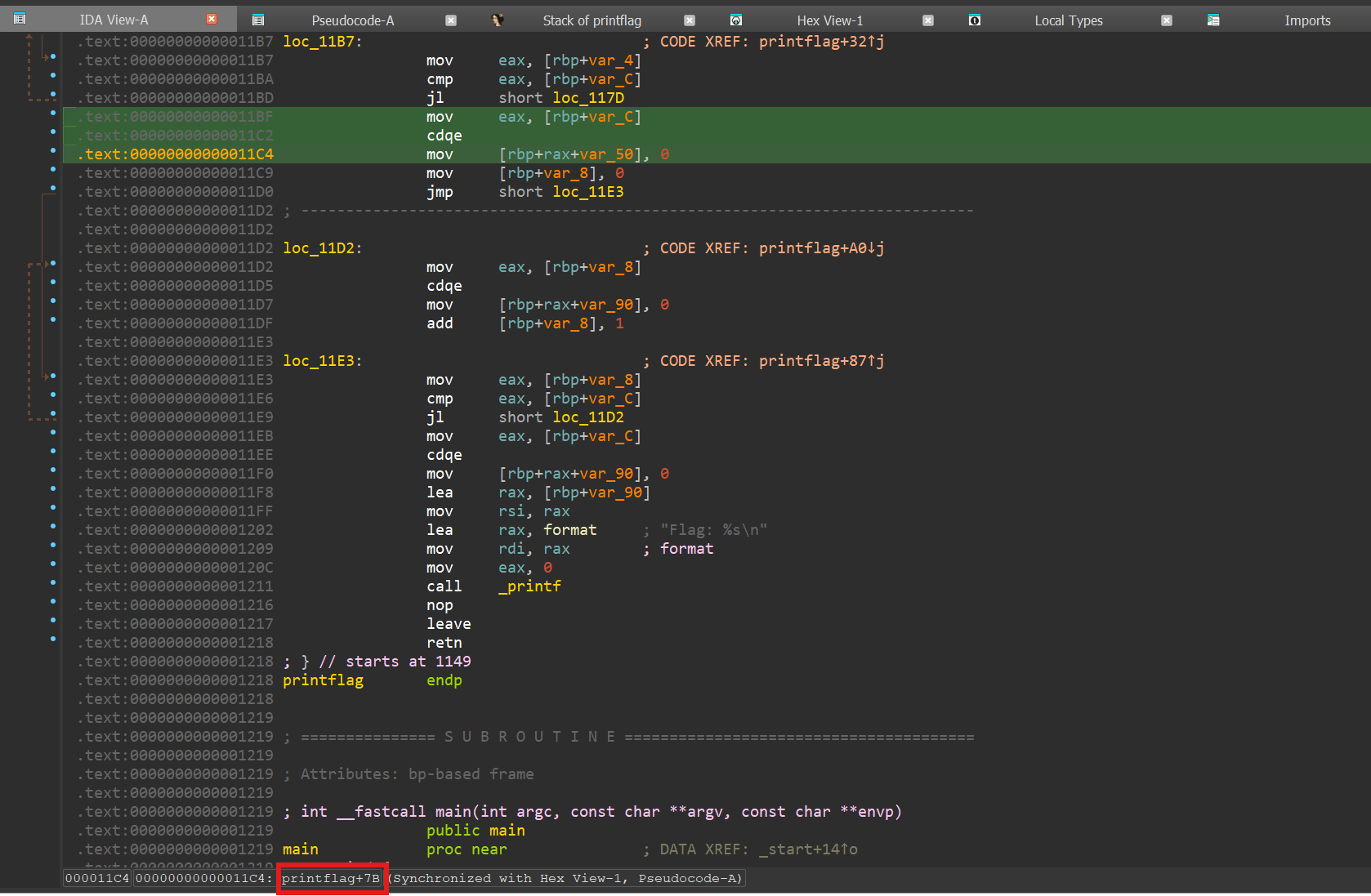Close the Pseudocode-A tab
This screenshot has width=1371, height=896.
(x=451, y=20)
